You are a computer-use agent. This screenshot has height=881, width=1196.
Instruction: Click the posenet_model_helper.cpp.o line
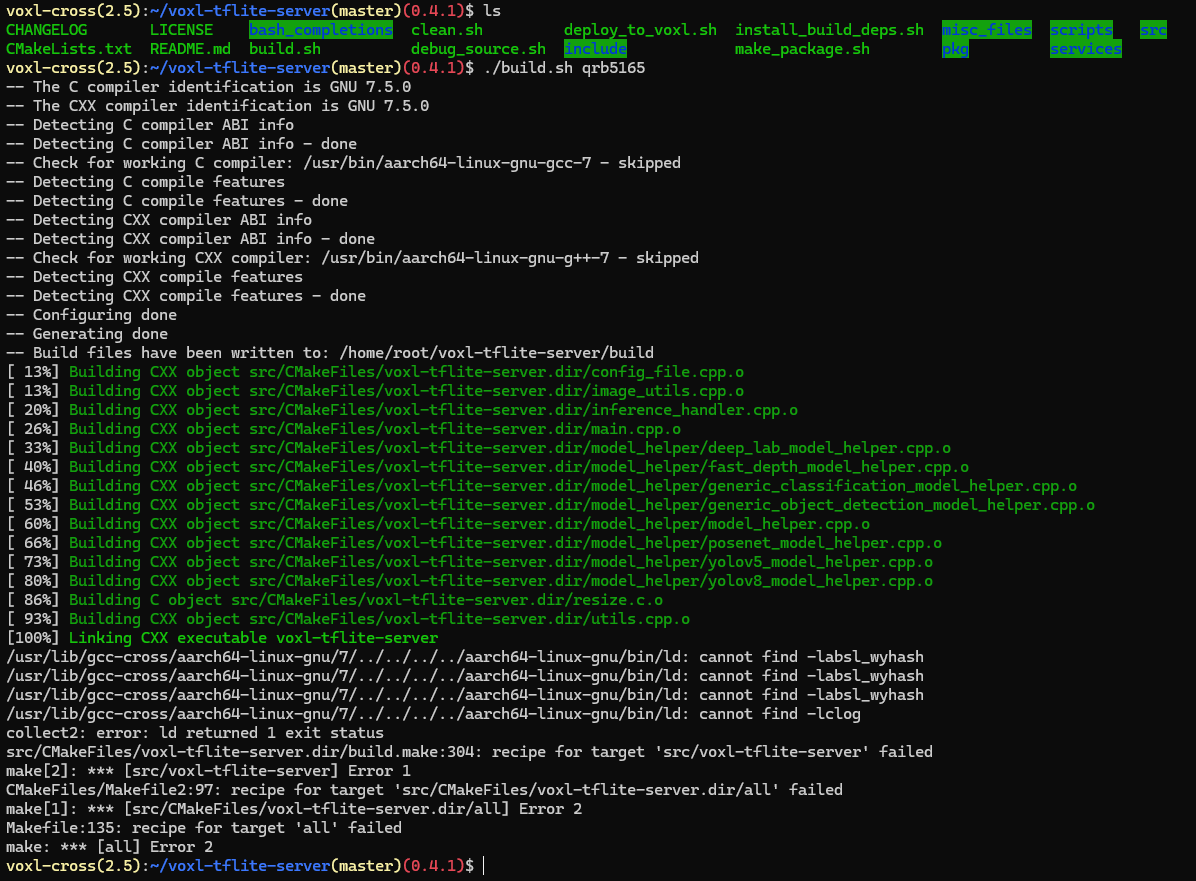pyautogui.click(x=474, y=543)
